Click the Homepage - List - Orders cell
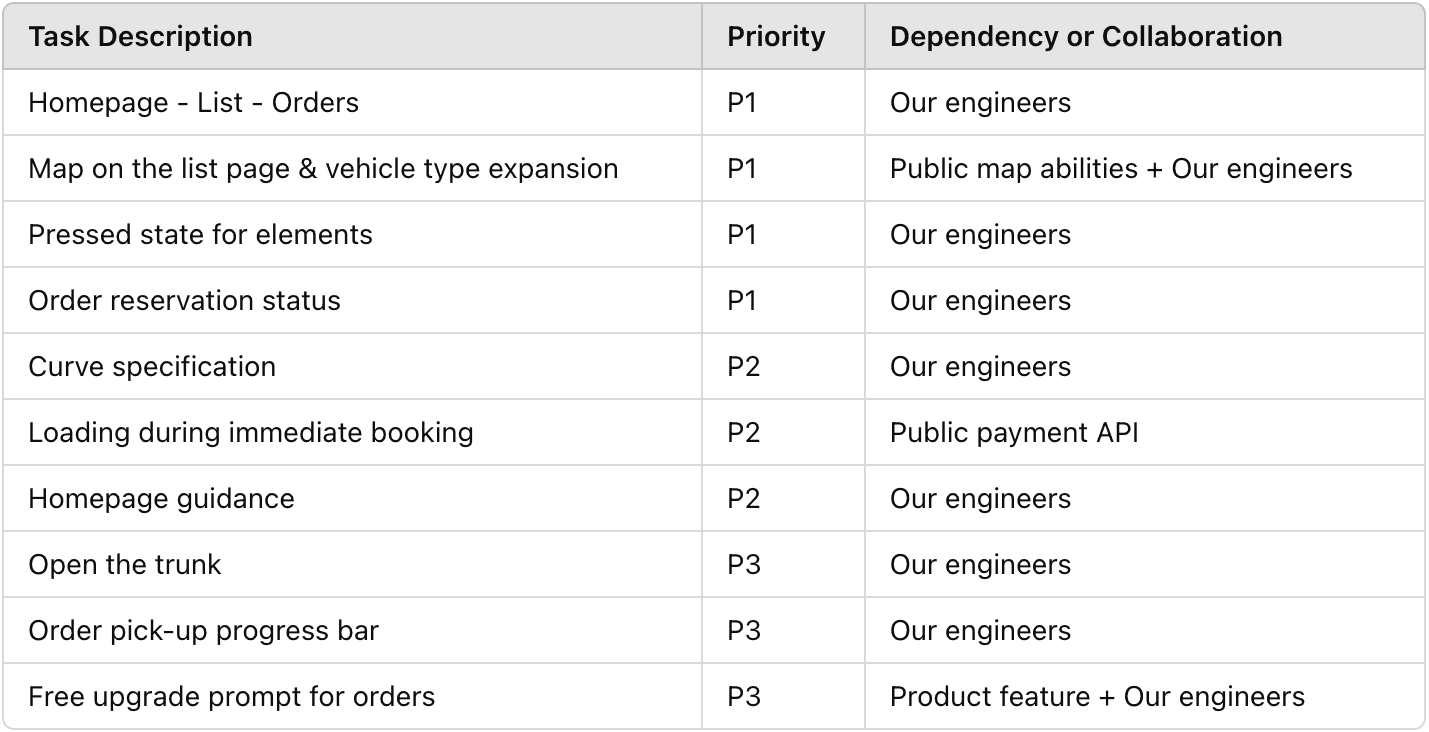 tap(352, 102)
